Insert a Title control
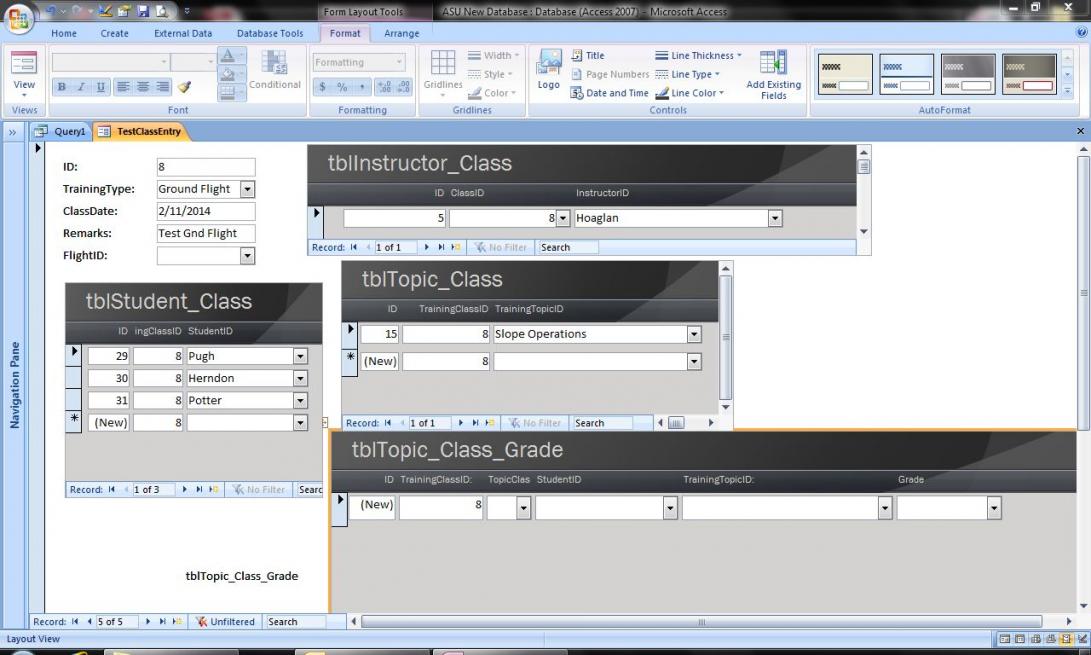The width and height of the screenshot is (1091, 655). [x=588, y=56]
